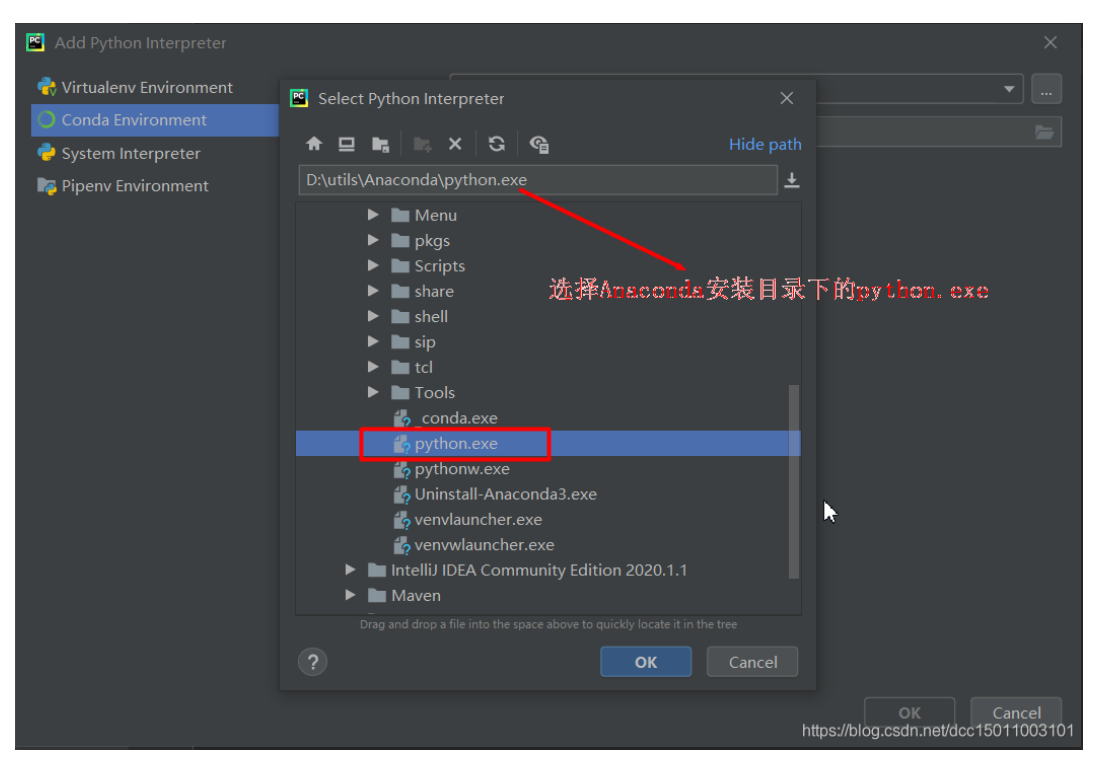Toggle show hidden files and directories icon
The image size is (1100, 775).
(x=539, y=144)
